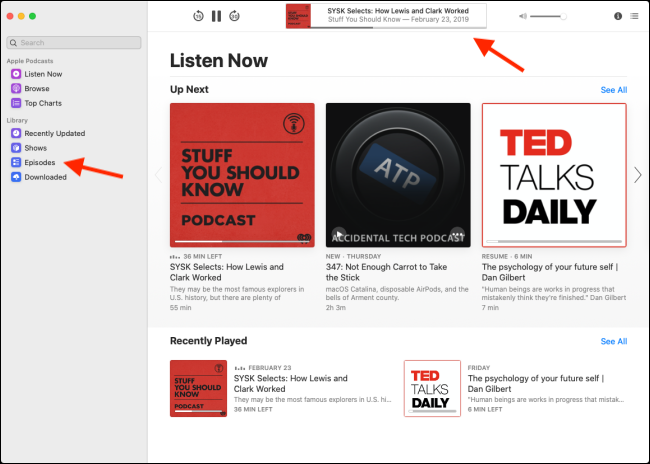Image resolution: width=650 pixels, height=464 pixels.
Task: Open 347: Not Enough Carrot episode title
Action: coord(386,272)
